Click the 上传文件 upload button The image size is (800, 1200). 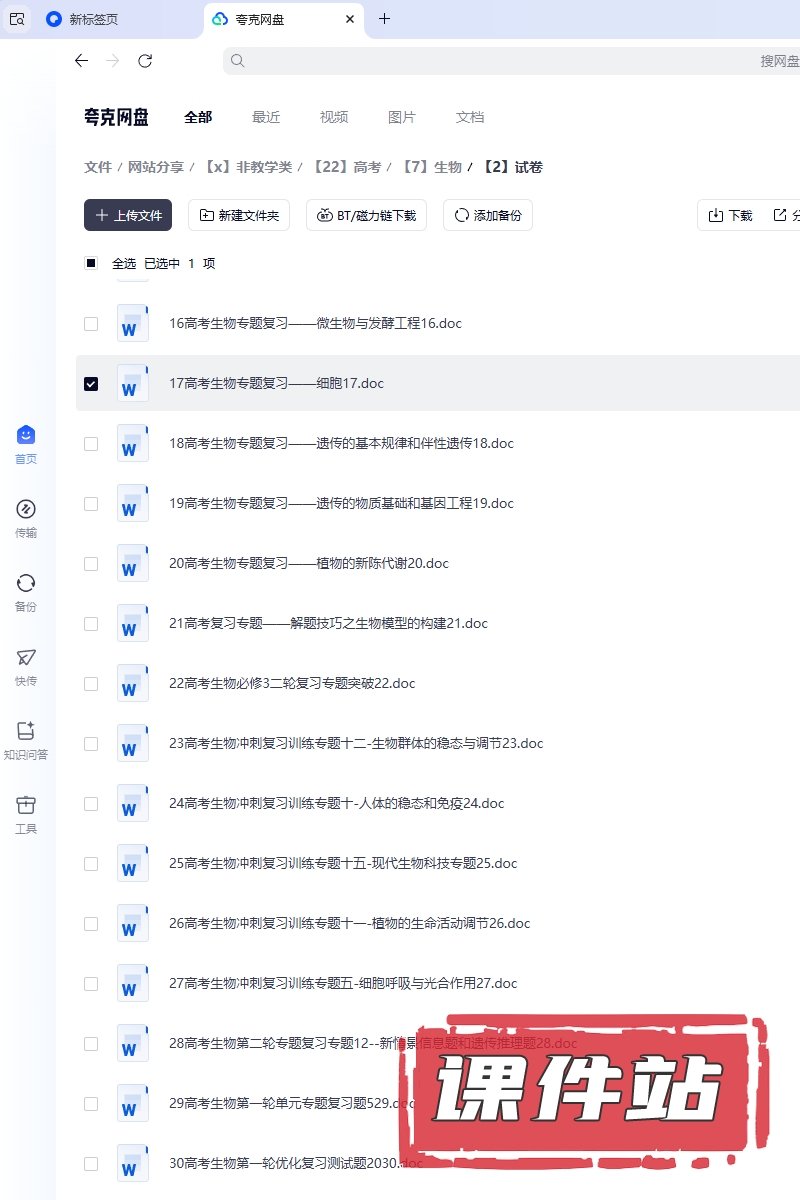point(128,215)
